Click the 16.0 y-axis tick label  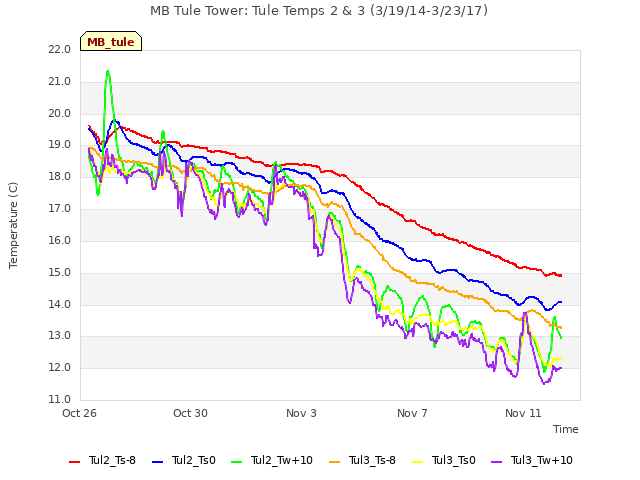(x=60, y=240)
